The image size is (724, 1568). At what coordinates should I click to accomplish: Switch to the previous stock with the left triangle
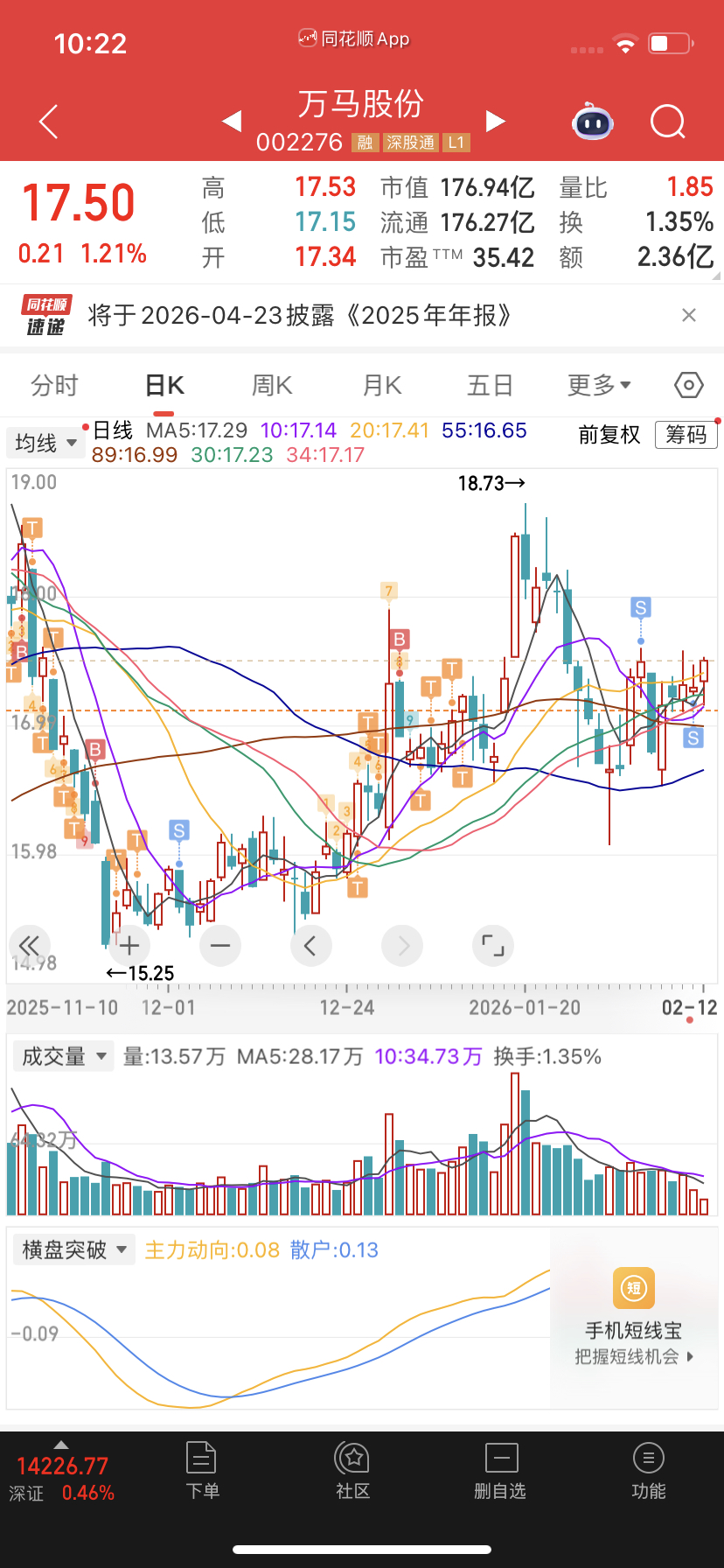(232, 121)
